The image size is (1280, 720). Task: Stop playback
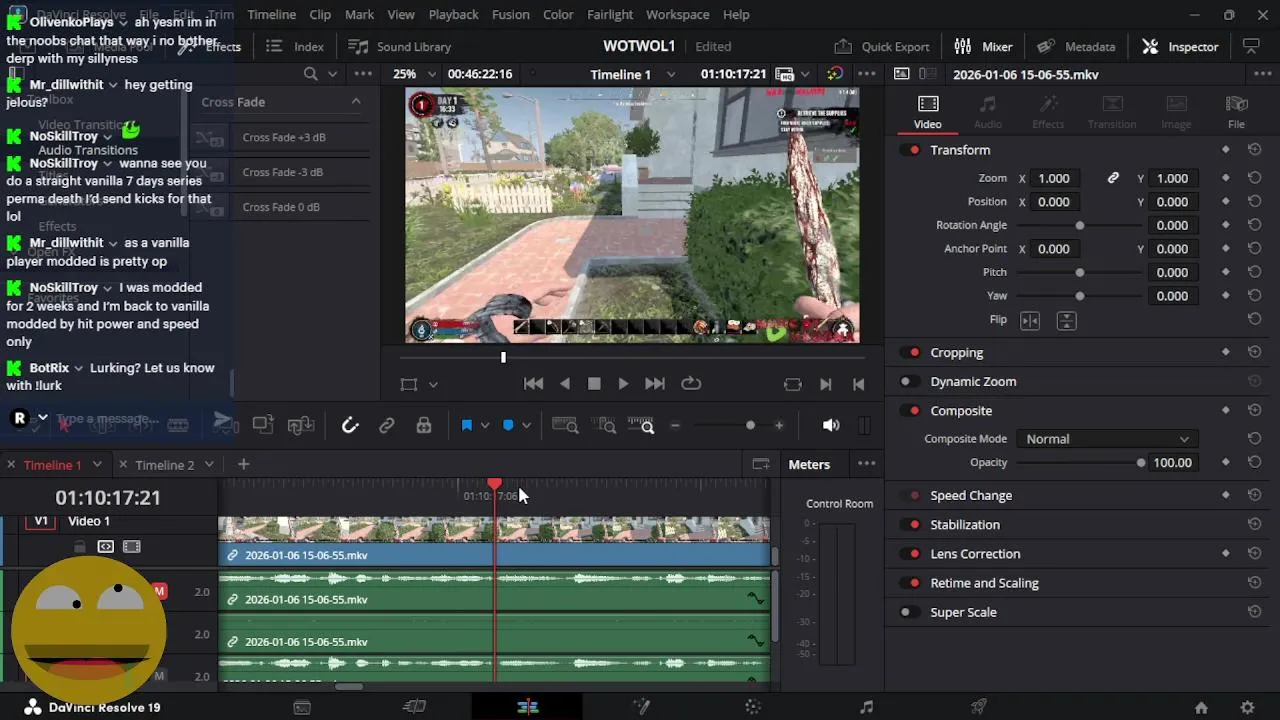tap(594, 384)
